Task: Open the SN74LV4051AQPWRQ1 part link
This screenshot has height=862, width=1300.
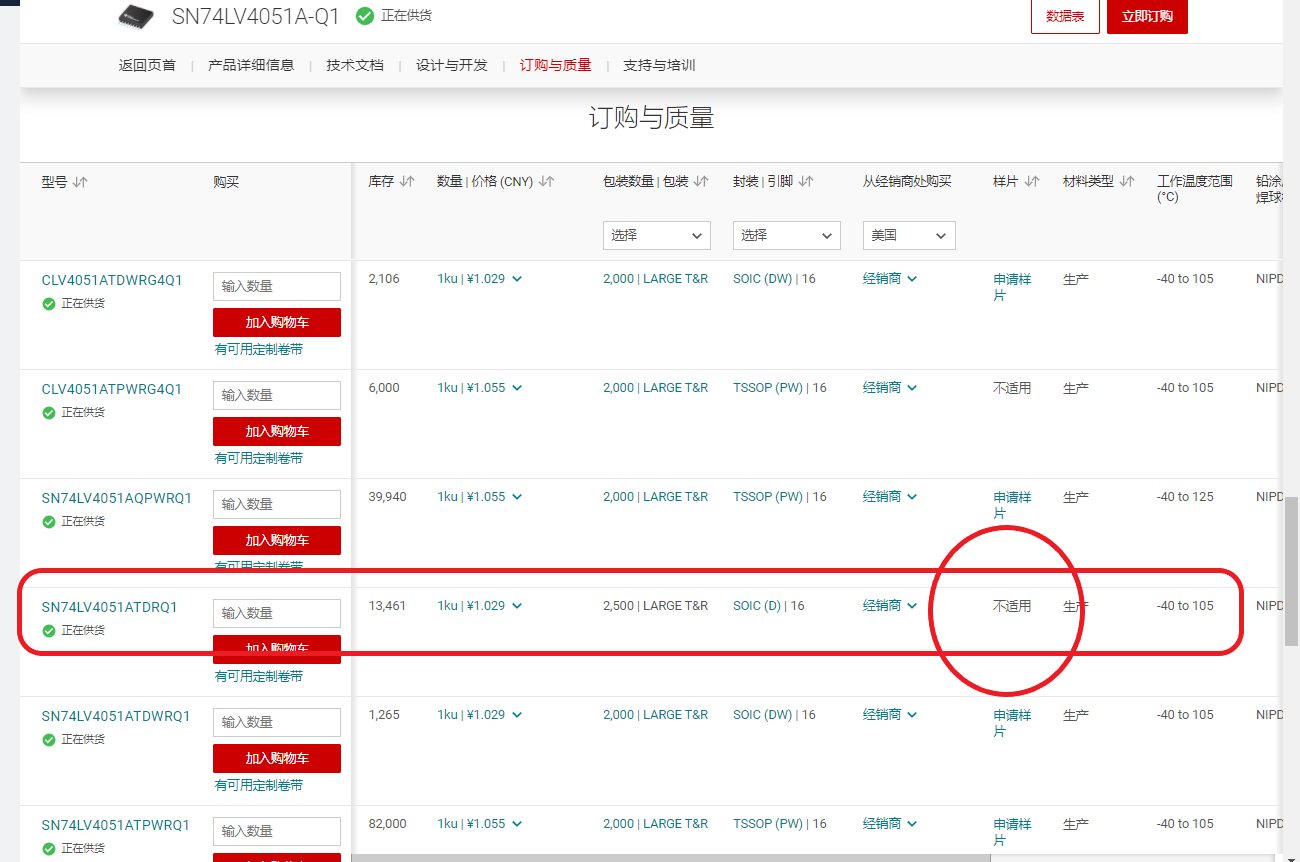Action: [x=116, y=498]
